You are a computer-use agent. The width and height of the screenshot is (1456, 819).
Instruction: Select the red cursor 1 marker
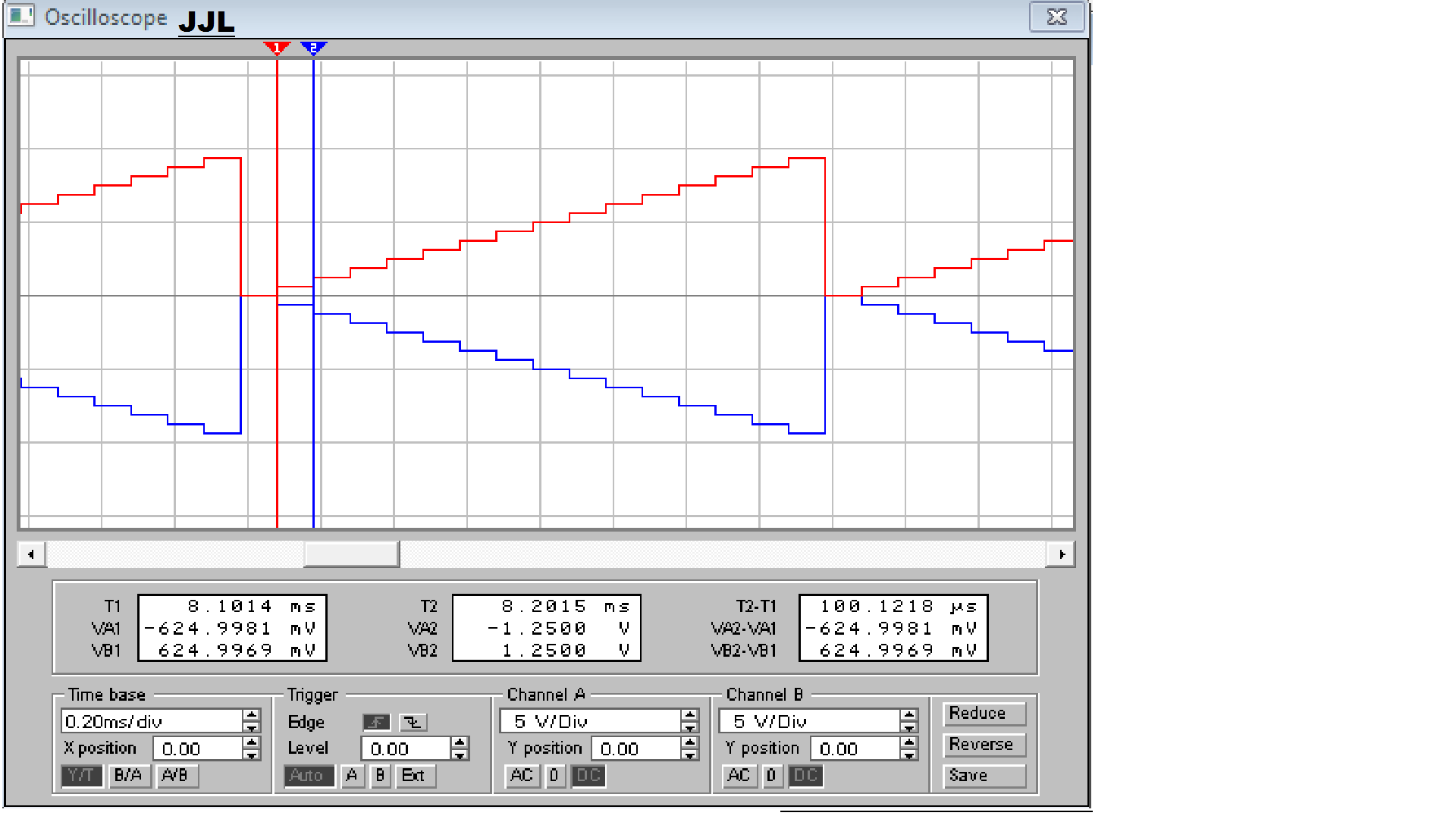[277, 49]
